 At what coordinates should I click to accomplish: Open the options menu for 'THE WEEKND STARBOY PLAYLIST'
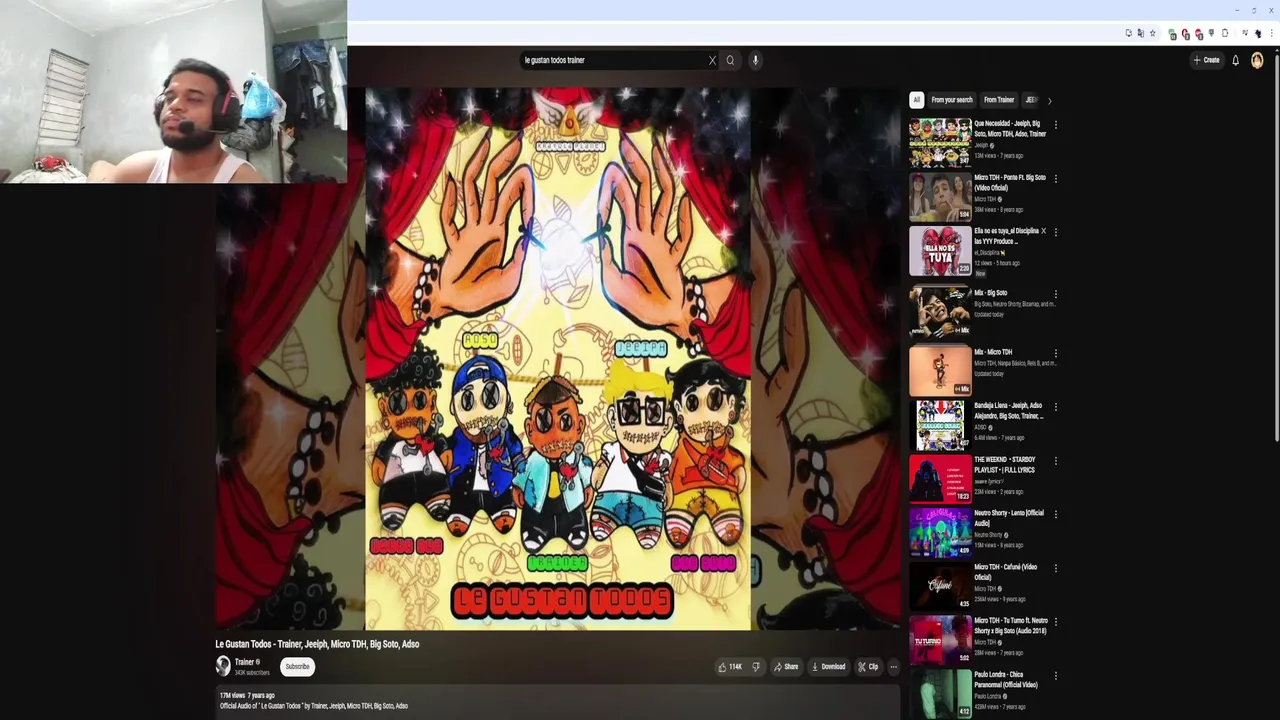pos(1056,461)
